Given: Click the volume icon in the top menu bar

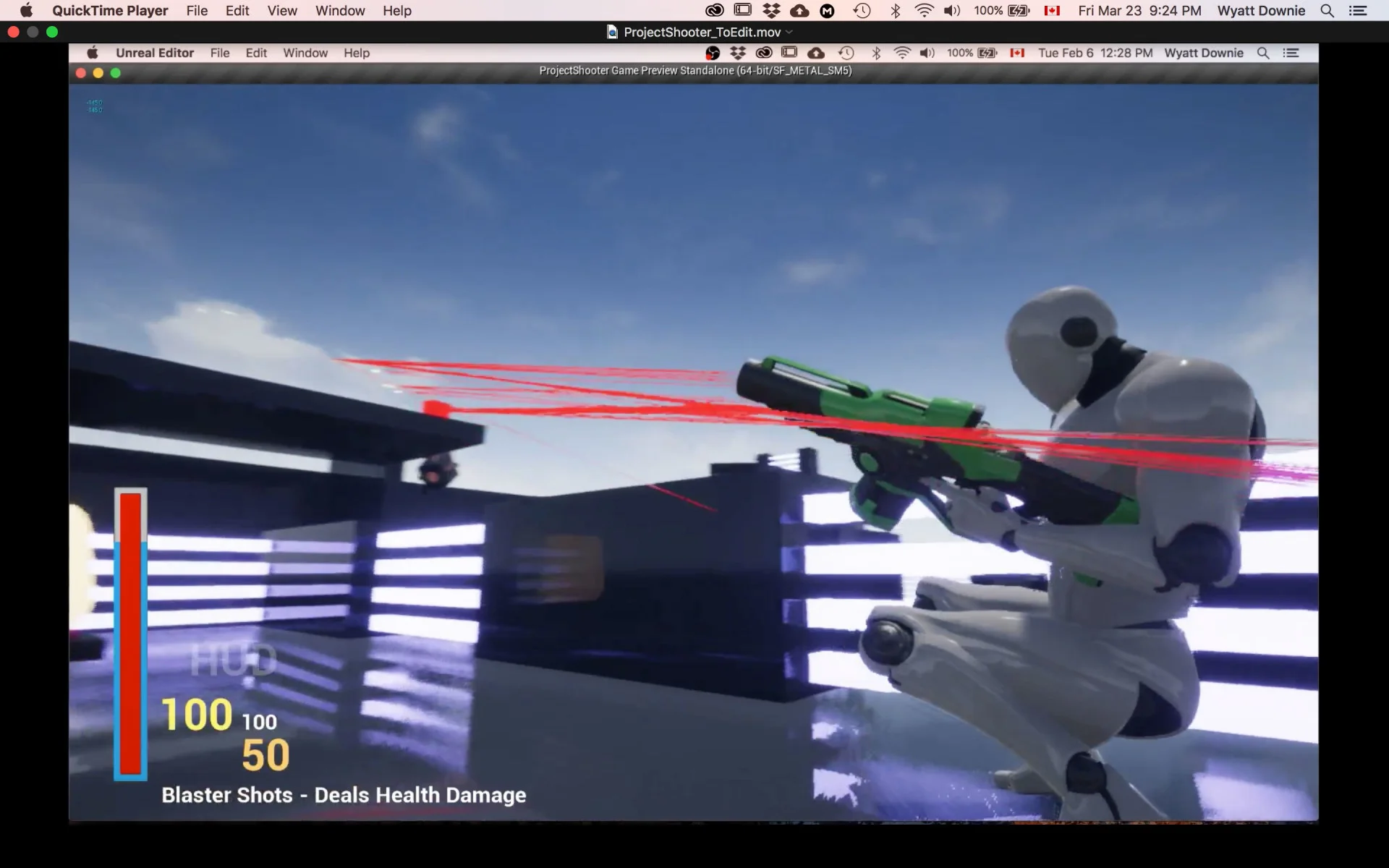Looking at the screenshot, I should coord(952,10).
